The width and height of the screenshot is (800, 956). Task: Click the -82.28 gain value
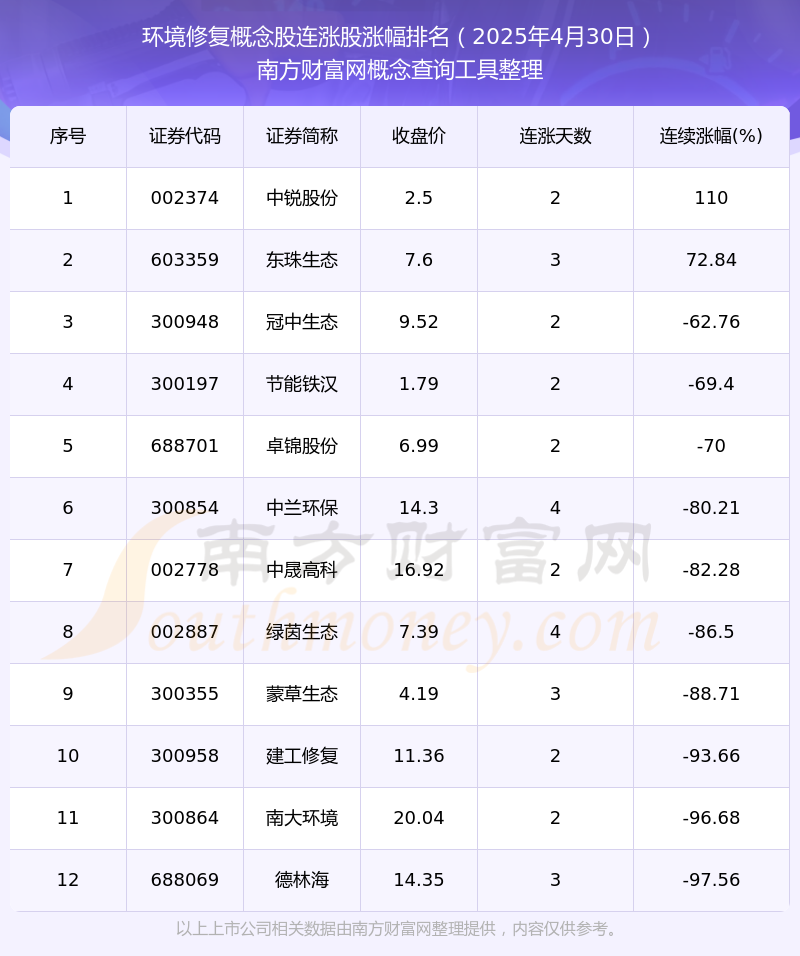click(x=711, y=570)
